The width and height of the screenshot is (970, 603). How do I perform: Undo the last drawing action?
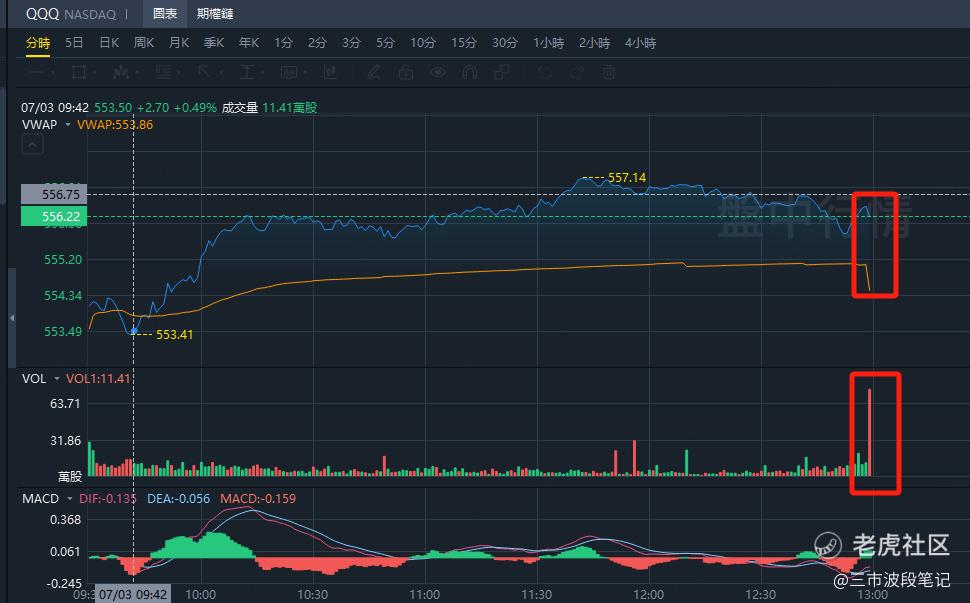pos(544,72)
